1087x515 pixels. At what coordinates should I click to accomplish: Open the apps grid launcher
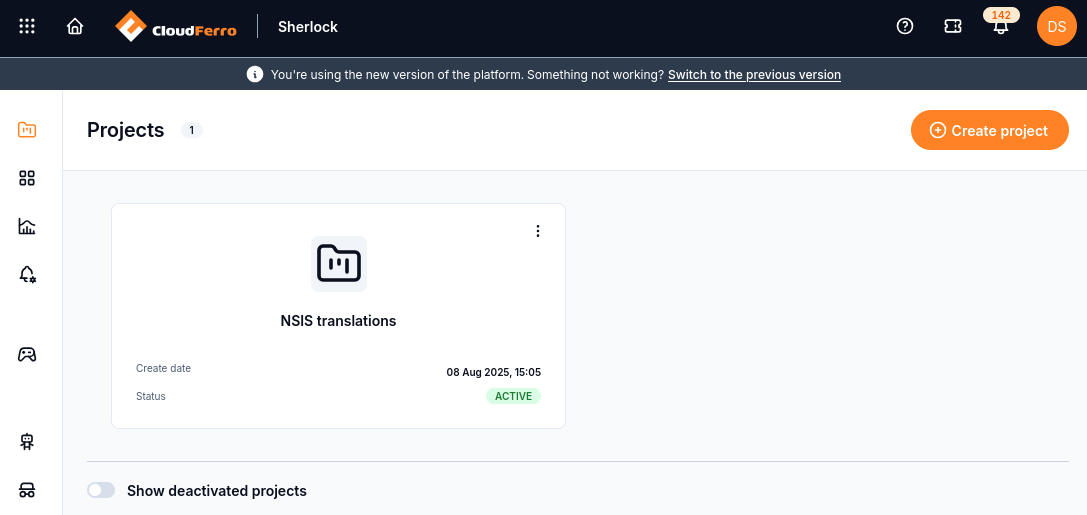click(27, 26)
